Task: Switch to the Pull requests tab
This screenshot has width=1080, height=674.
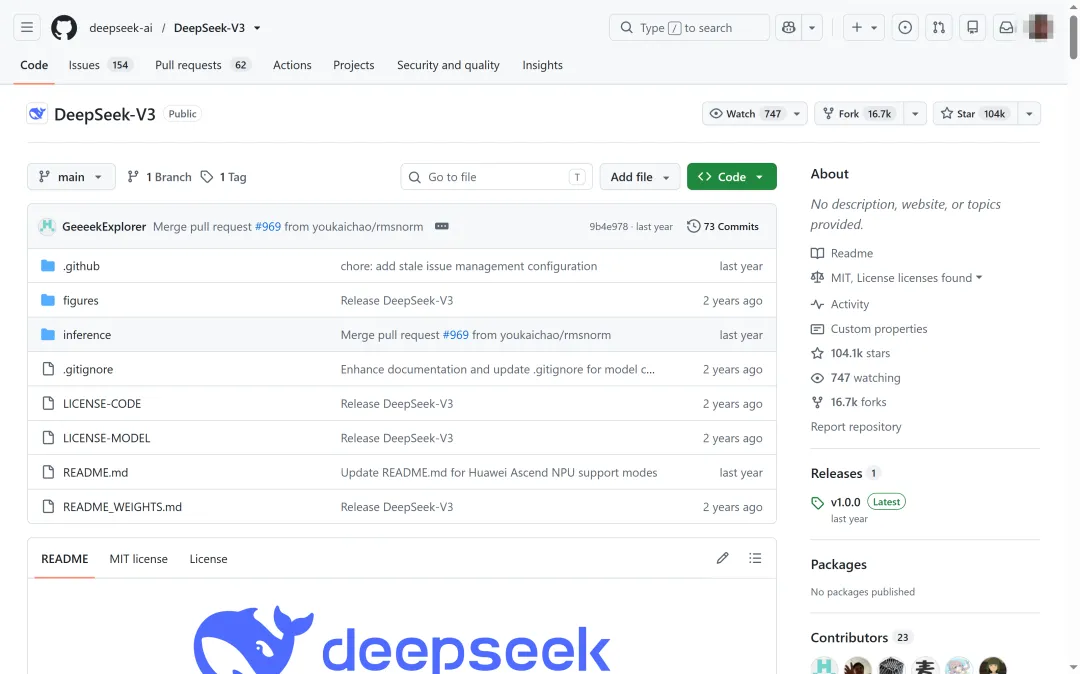Action: tap(202, 65)
